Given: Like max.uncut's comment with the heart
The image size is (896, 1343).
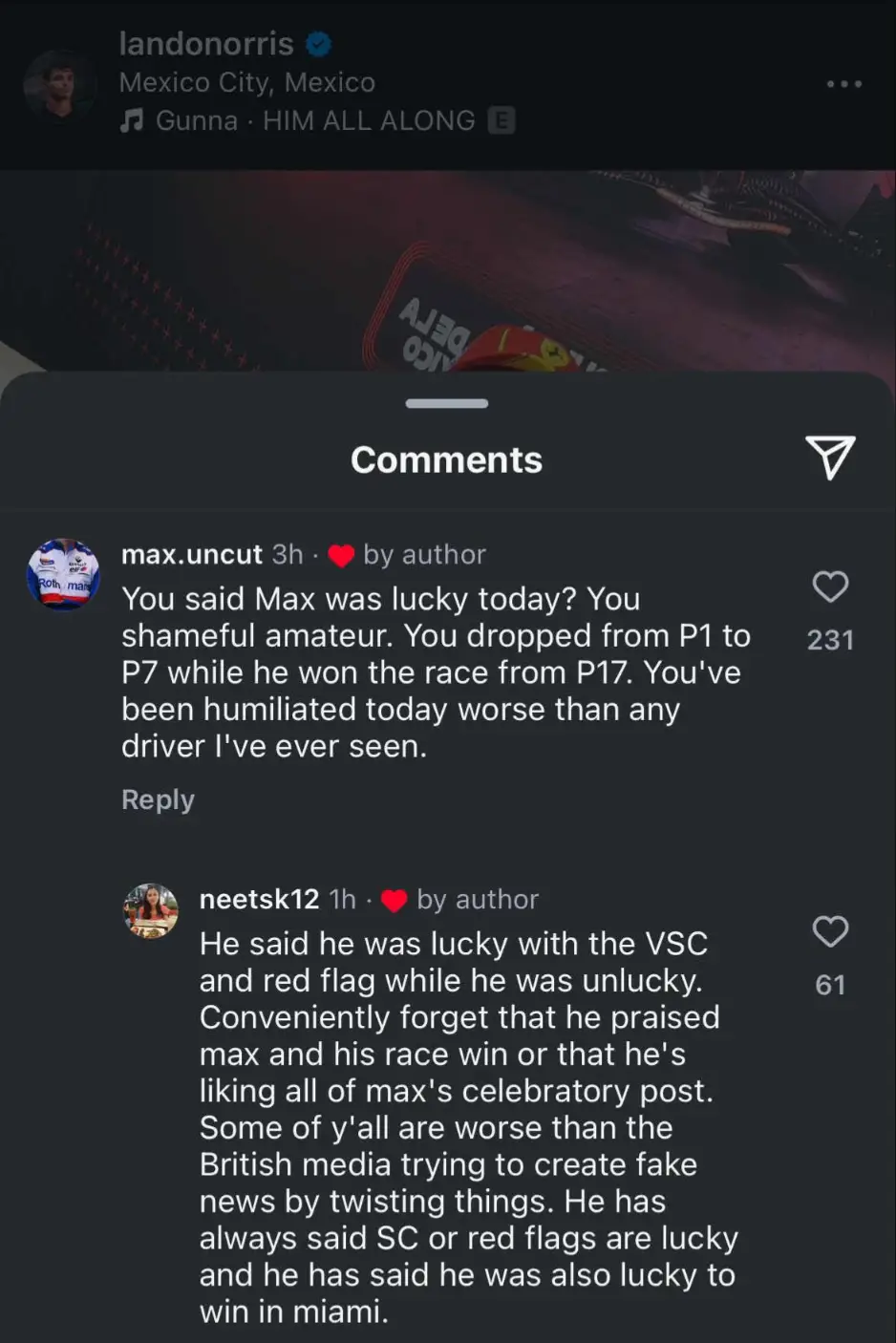Looking at the screenshot, I should 830,586.
